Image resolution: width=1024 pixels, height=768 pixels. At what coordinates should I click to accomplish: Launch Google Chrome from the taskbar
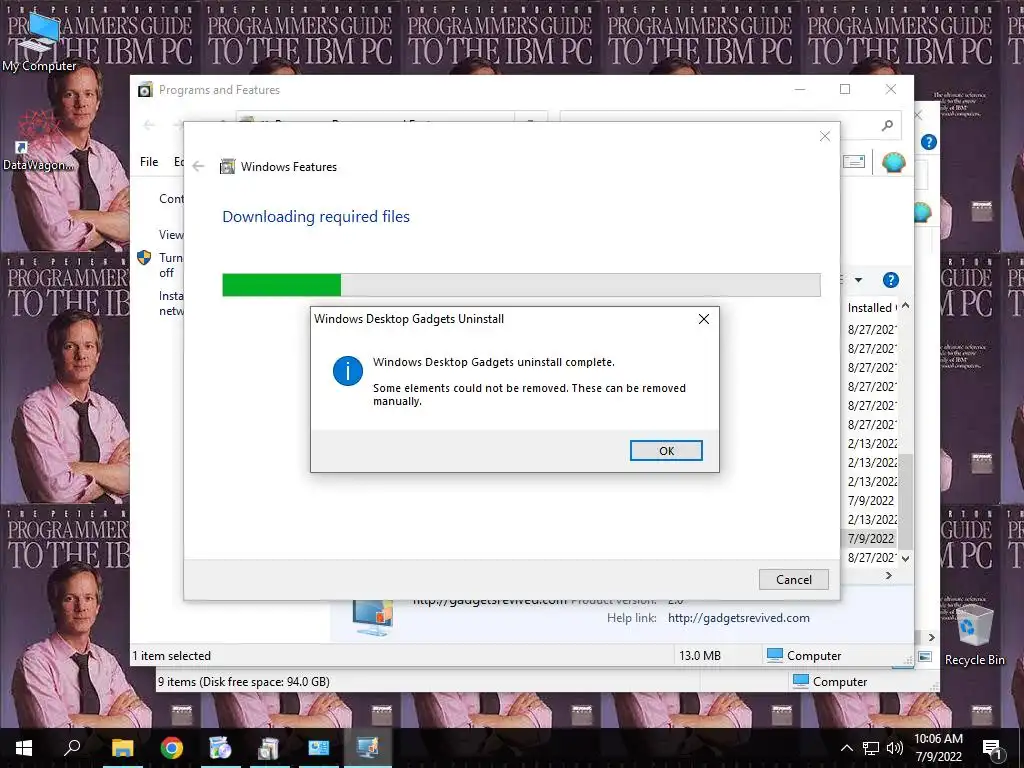coord(172,748)
